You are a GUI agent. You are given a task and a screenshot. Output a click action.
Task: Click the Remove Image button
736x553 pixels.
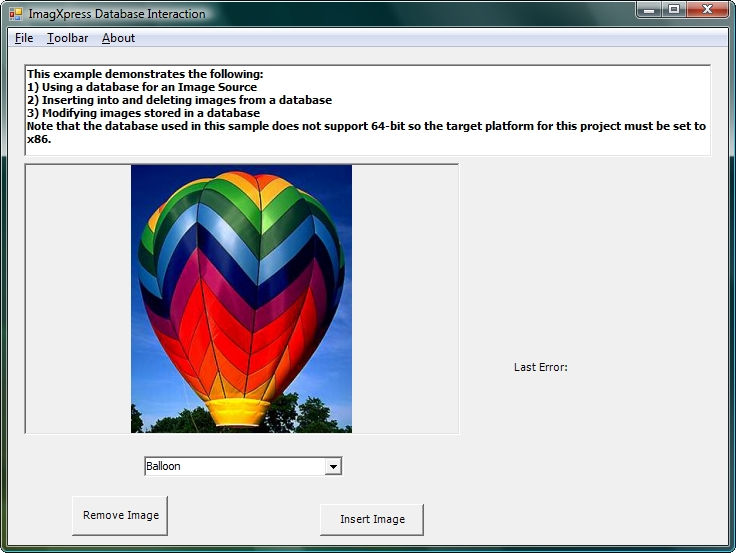tap(120, 515)
